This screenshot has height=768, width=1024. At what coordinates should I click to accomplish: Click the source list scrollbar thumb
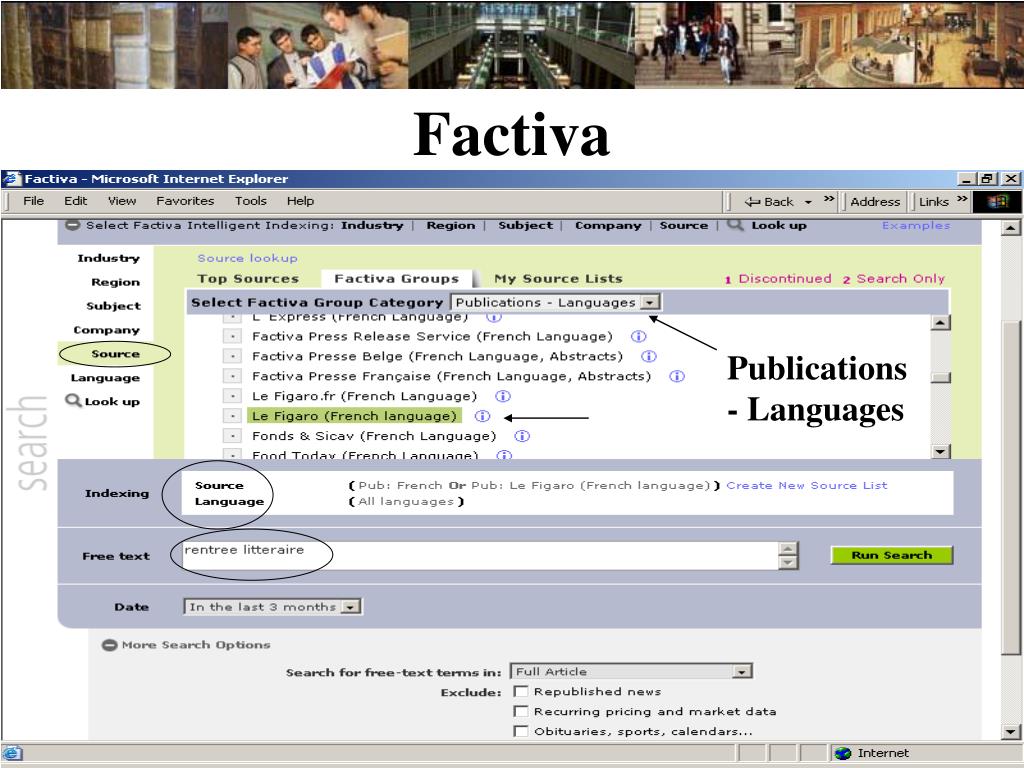coord(940,377)
